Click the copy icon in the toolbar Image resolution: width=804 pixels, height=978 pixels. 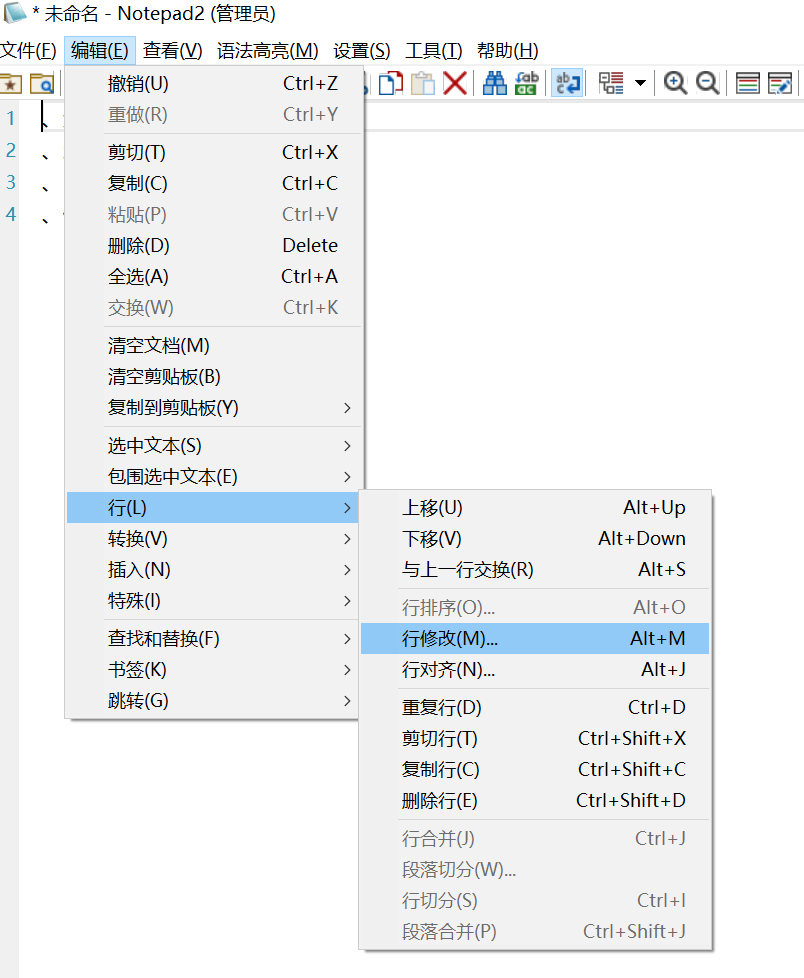pos(391,83)
